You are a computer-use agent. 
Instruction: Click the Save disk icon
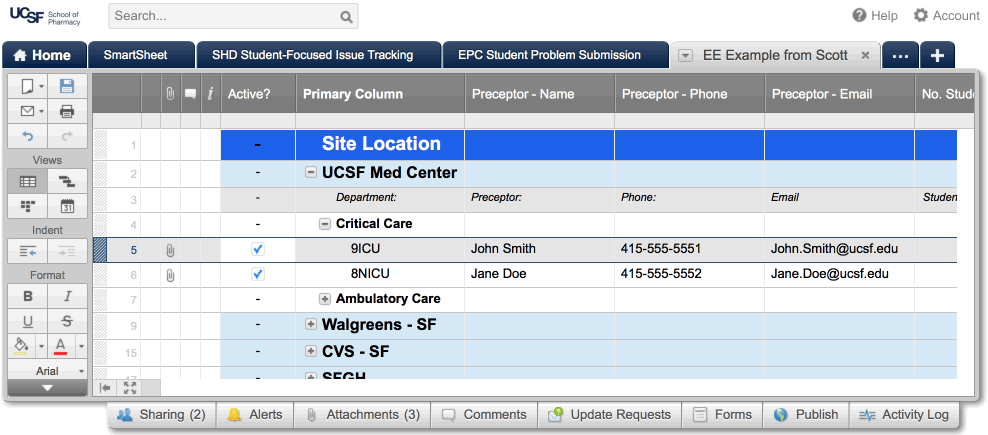67,87
